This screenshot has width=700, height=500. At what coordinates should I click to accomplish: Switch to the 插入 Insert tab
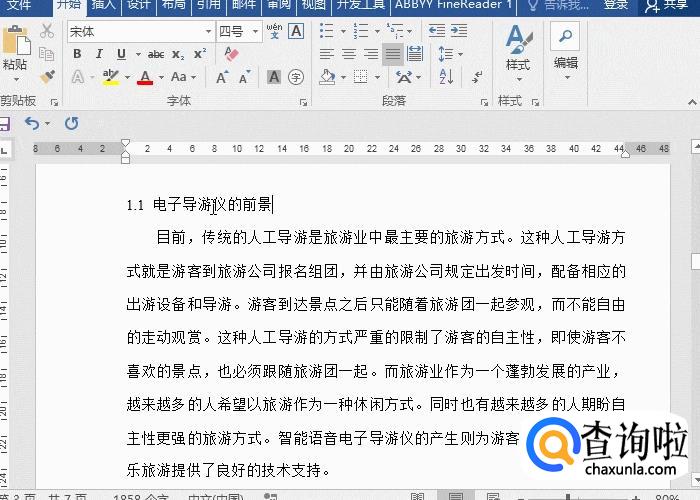tap(103, 5)
